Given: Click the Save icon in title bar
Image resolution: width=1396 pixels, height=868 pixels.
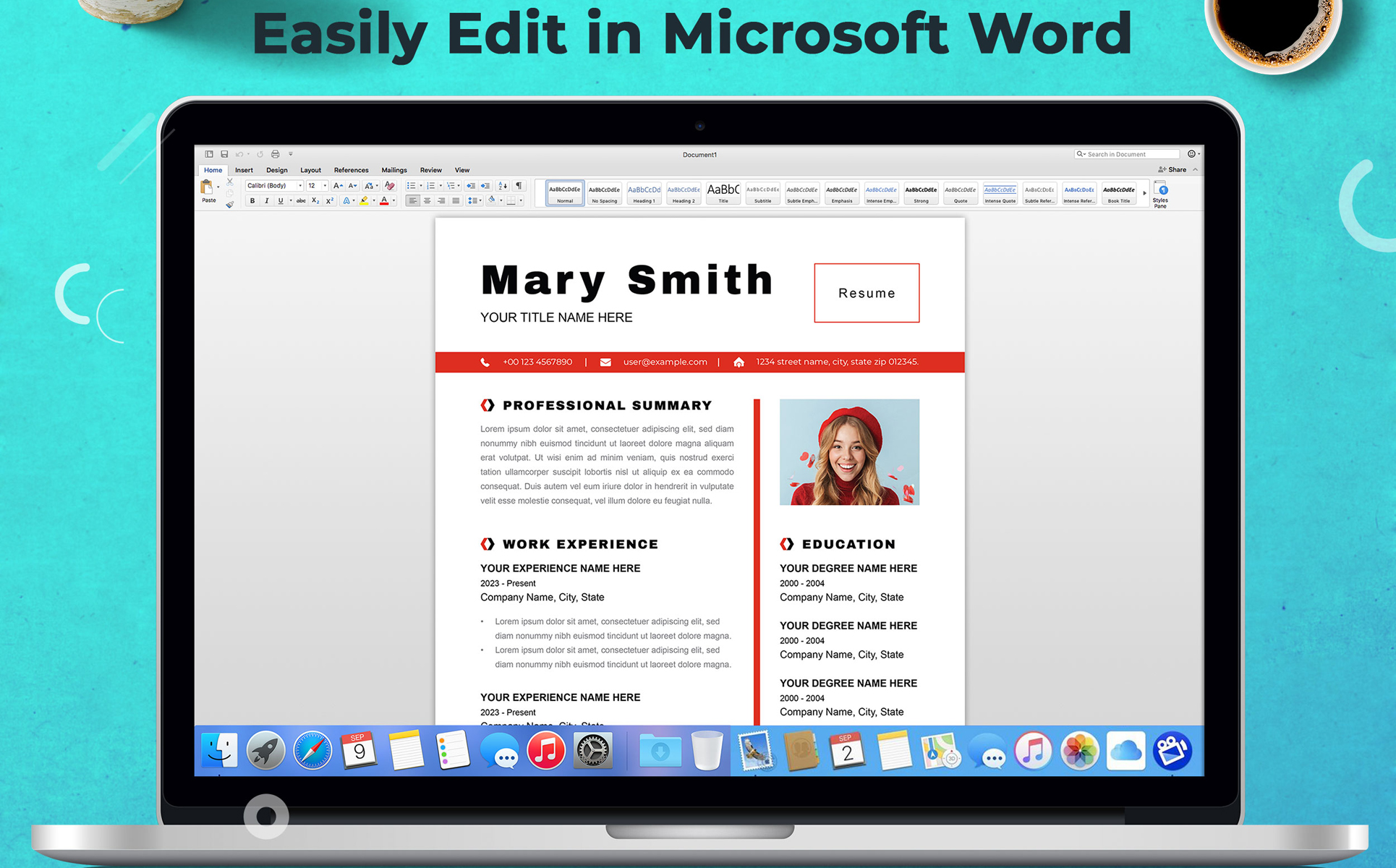Looking at the screenshot, I should [x=224, y=154].
